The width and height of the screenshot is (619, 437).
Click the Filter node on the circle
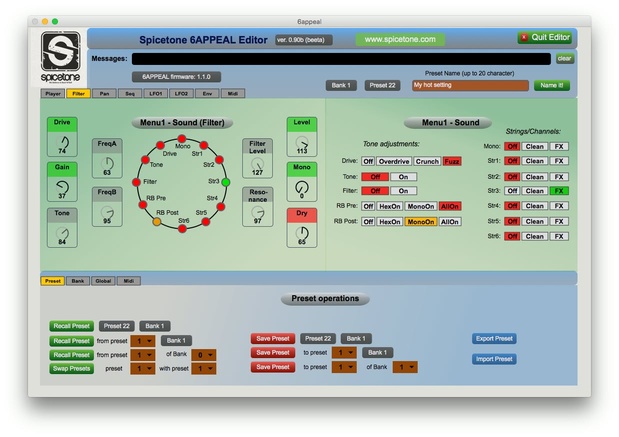[x=137, y=182]
